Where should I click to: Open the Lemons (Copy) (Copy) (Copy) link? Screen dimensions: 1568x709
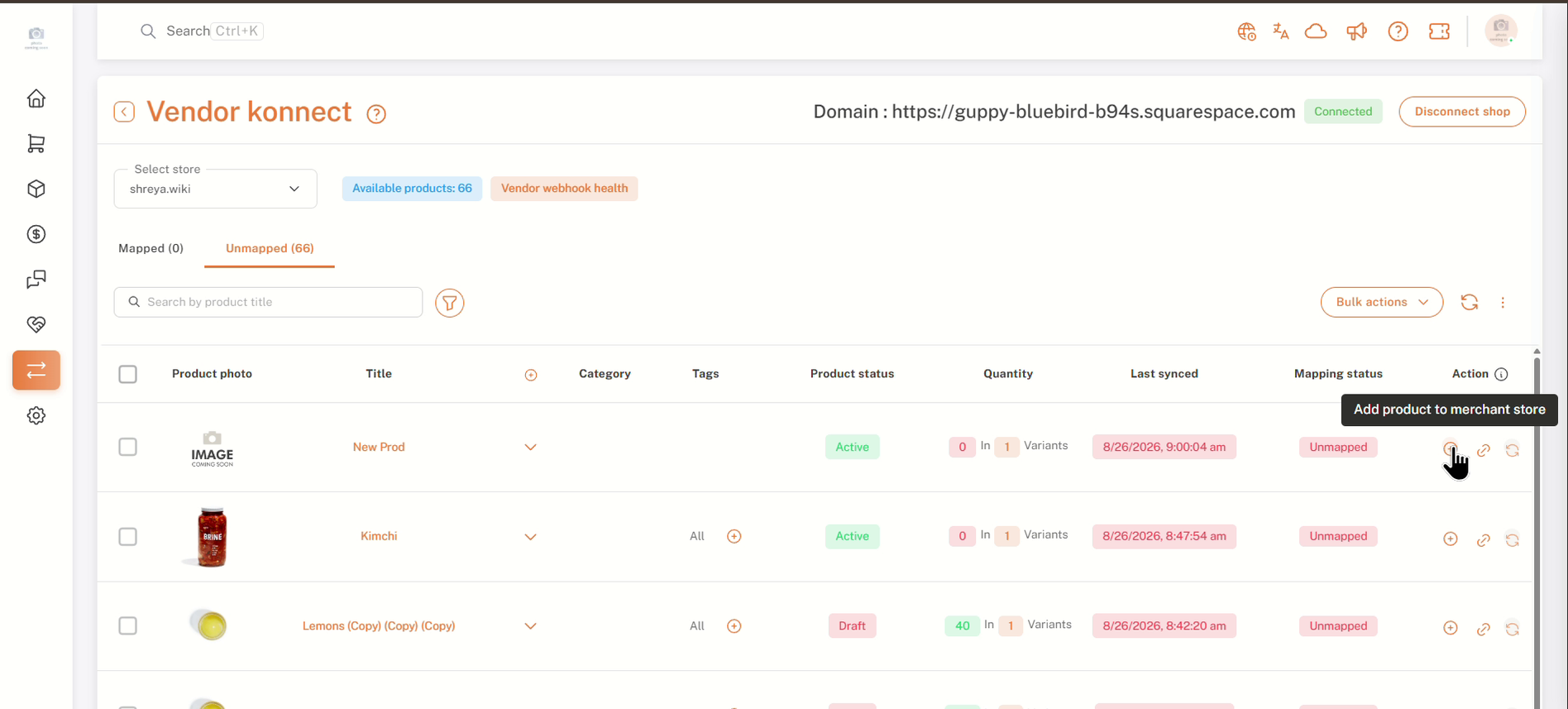click(379, 625)
